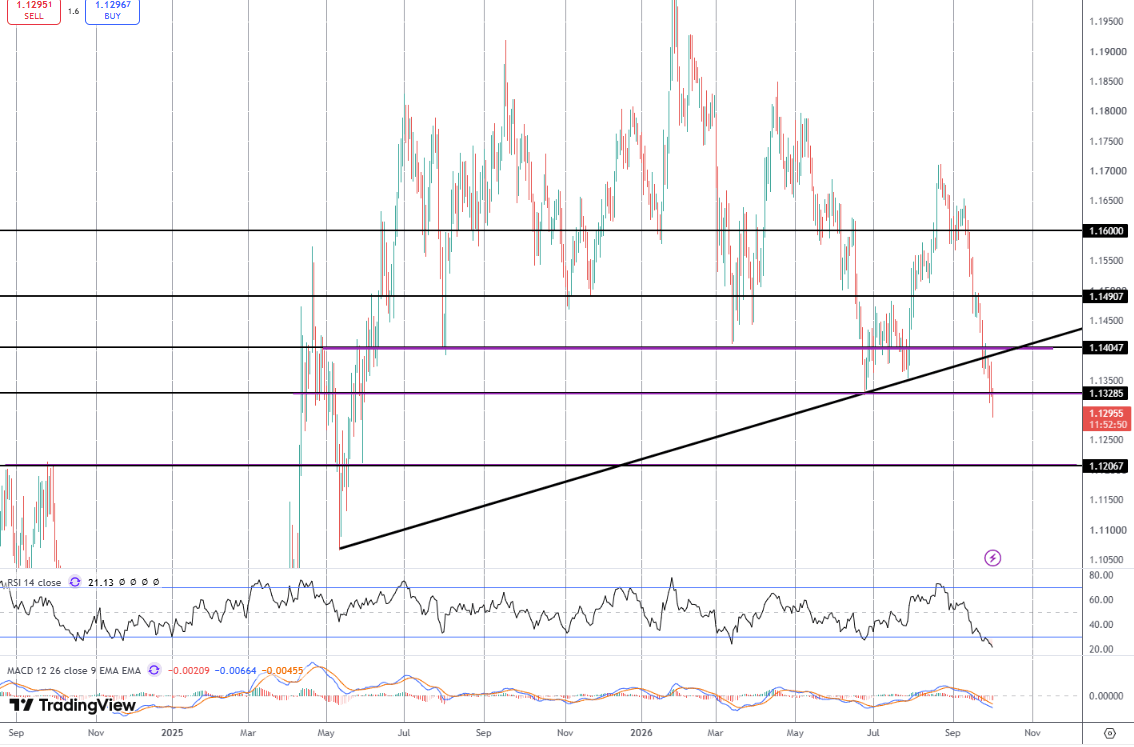Screen dimensions: 1134x747
Task: Open chart settings hexagon gear icon
Action: [1110, 733]
